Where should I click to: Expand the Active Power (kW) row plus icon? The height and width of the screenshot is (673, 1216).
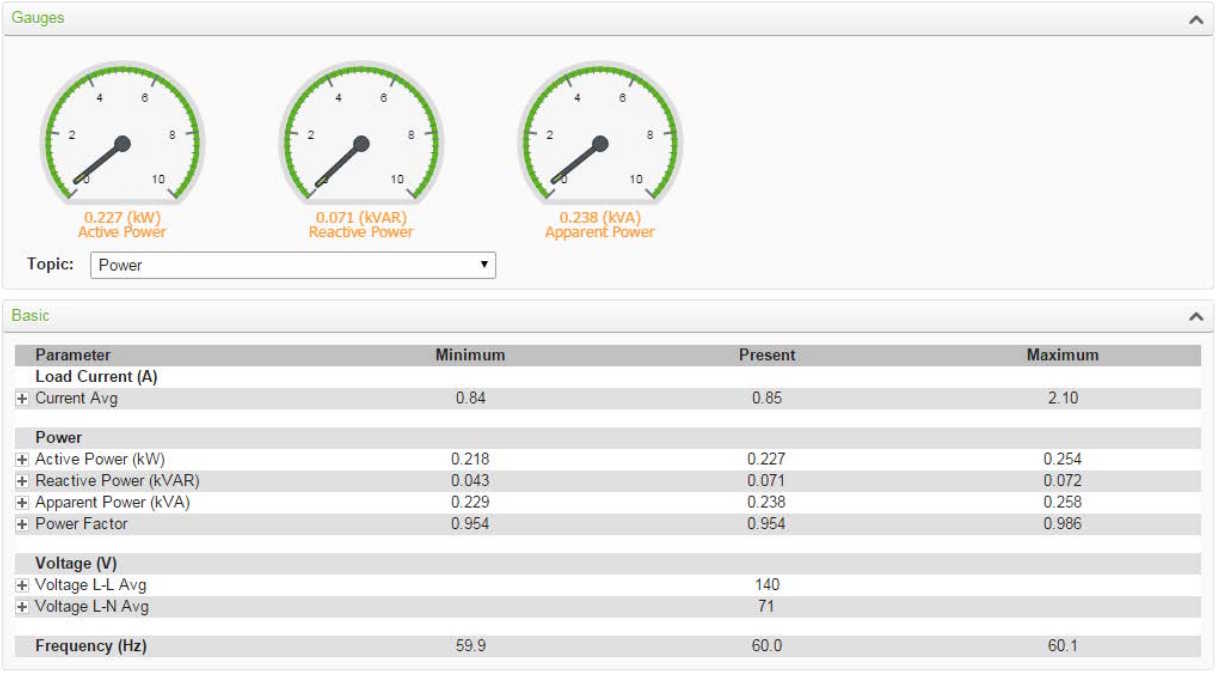tap(22, 460)
